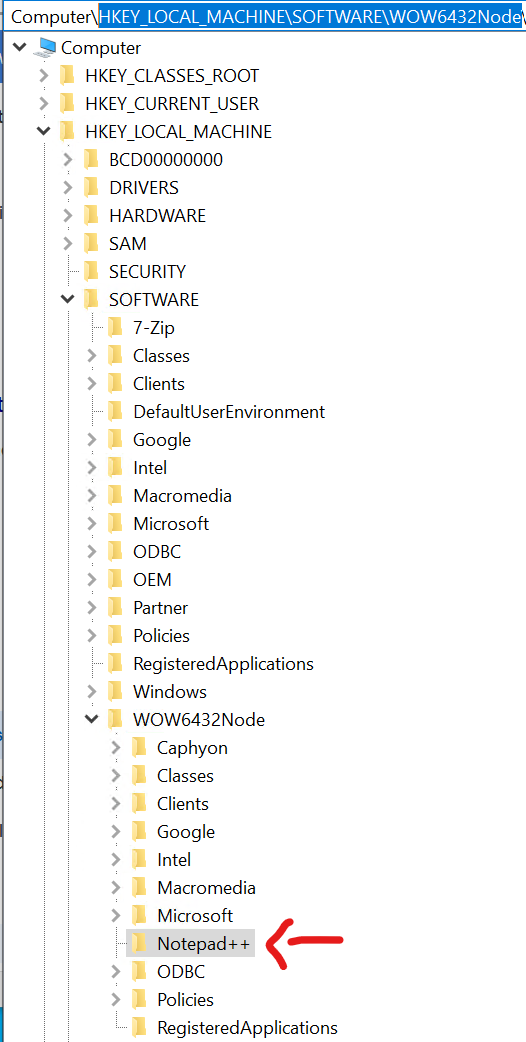The width and height of the screenshot is (526, 1042).
Task: Select Microsoft label directly under SOFTWARE
Action: coord(171,524)
